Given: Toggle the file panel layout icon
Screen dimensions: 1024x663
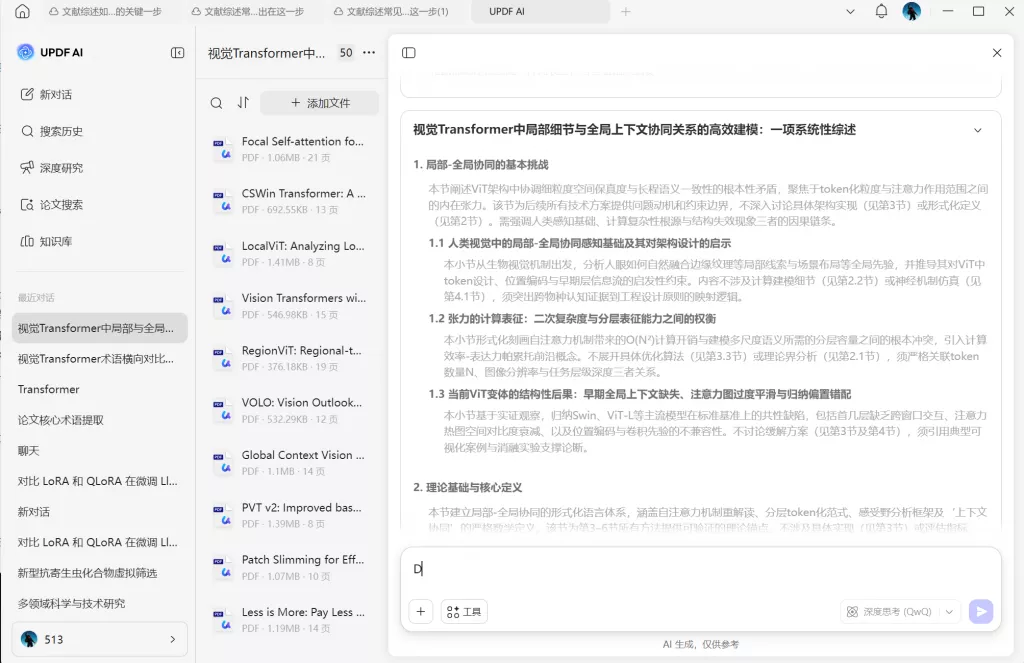Looking at the screenshot, I should pyautogui.click(x=409, y=53).
